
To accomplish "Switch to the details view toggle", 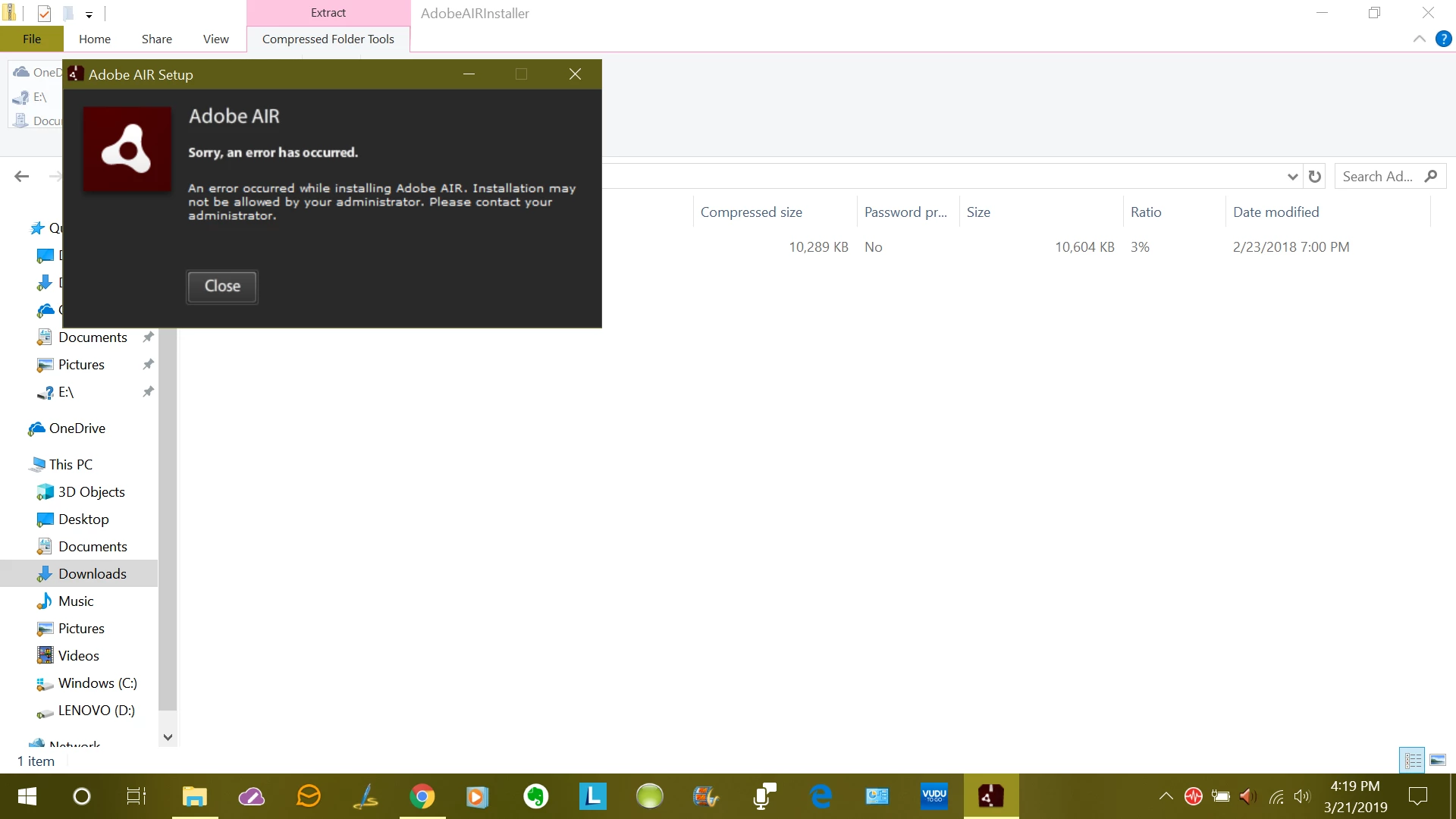I will pyautogui.click(x=1413, y=760).
